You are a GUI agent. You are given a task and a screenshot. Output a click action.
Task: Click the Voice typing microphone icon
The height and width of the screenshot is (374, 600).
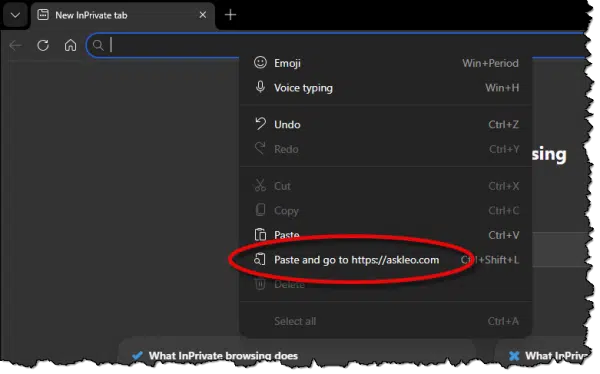(260, 87)
